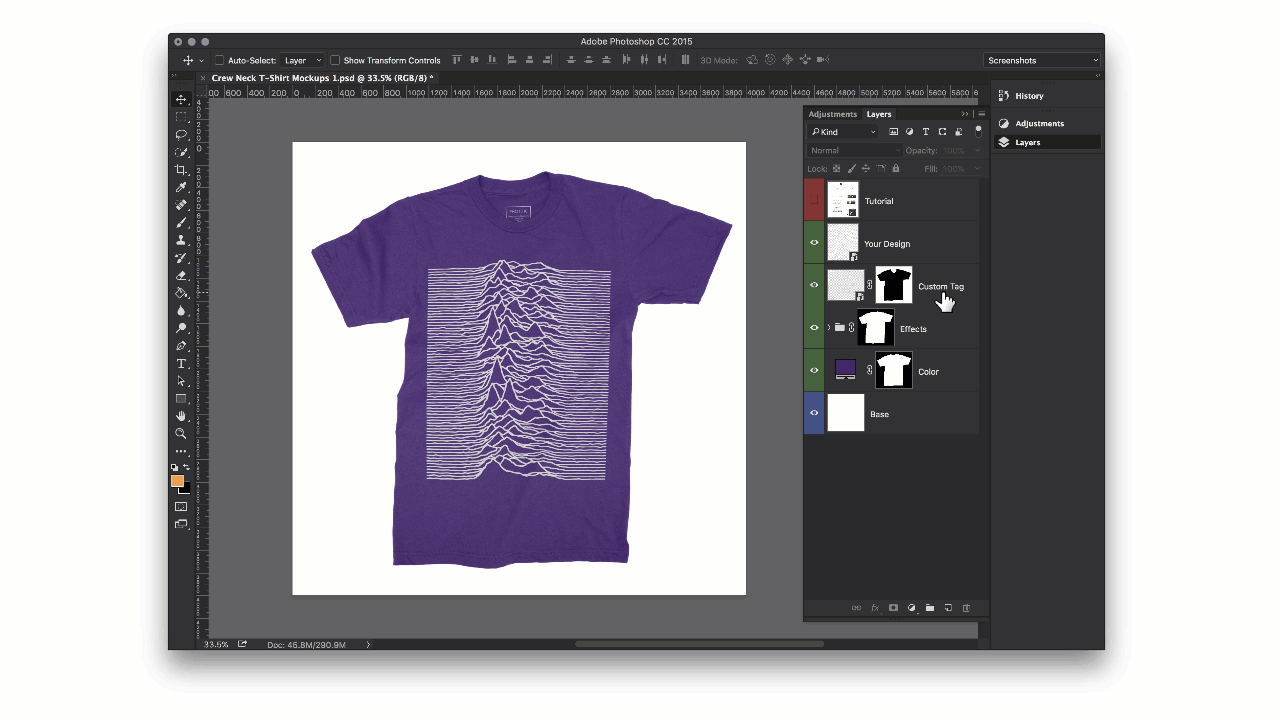Open the Kind filter dropdown
The image size is (1280, 720).
[x=843, y=131]
